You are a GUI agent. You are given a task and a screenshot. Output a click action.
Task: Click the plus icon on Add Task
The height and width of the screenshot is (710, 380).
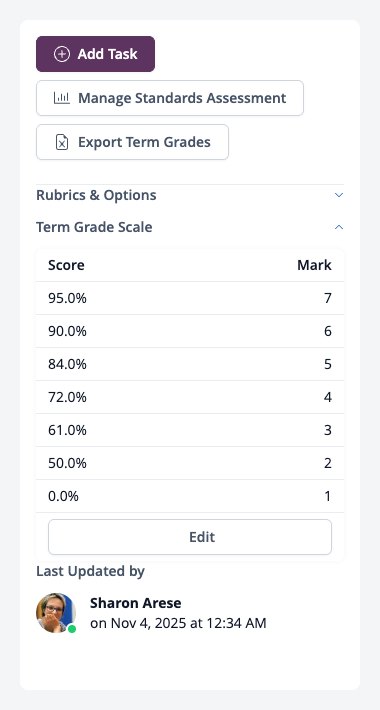[x=62, y=54]
